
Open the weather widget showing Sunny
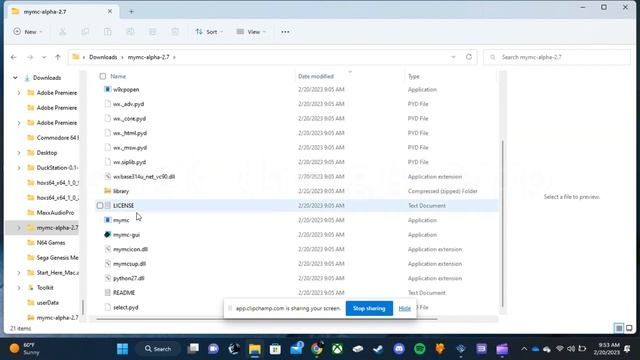(25, 349)
